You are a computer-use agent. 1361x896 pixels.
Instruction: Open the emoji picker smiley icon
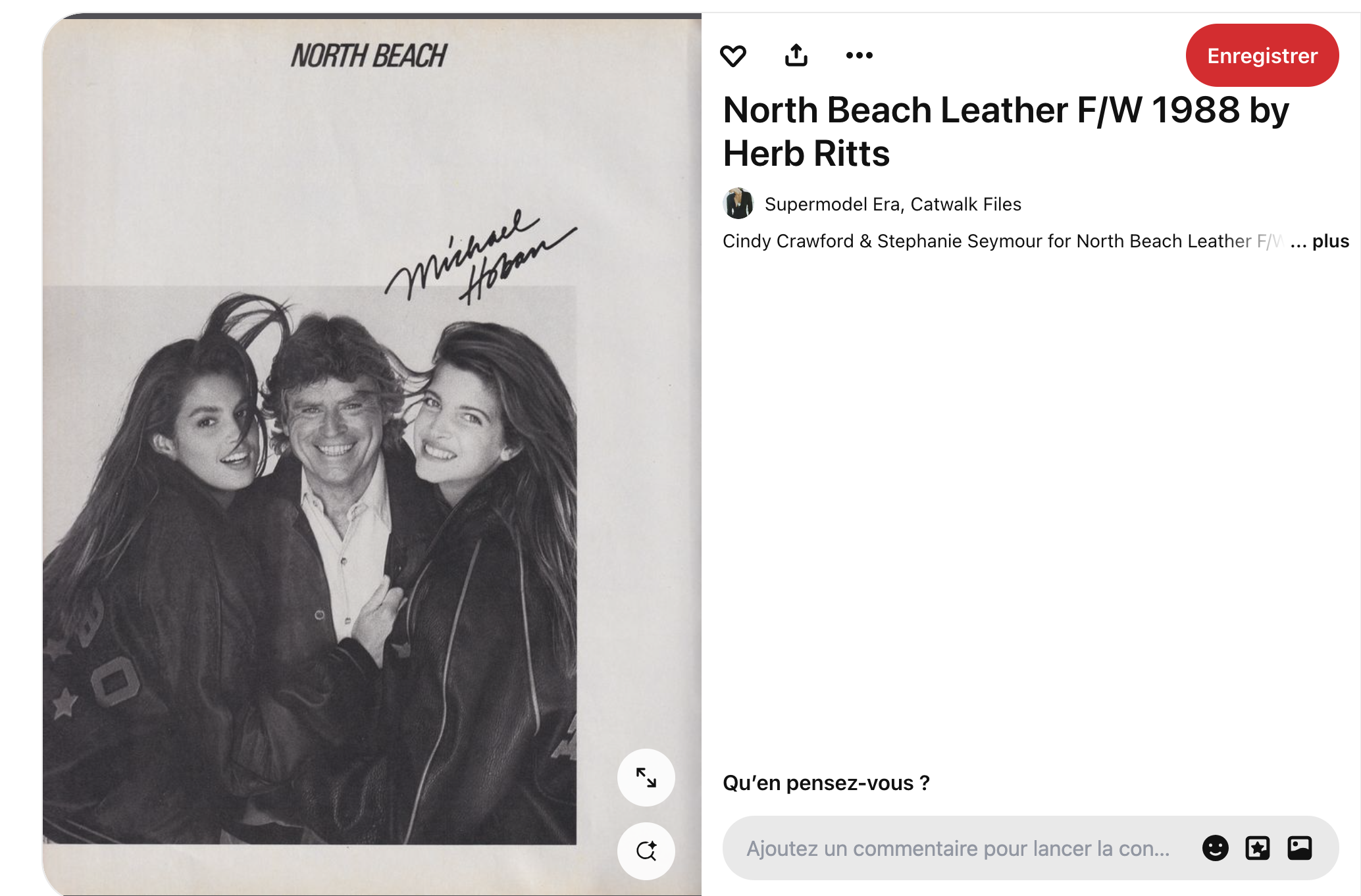click(x=1215, y=848)
